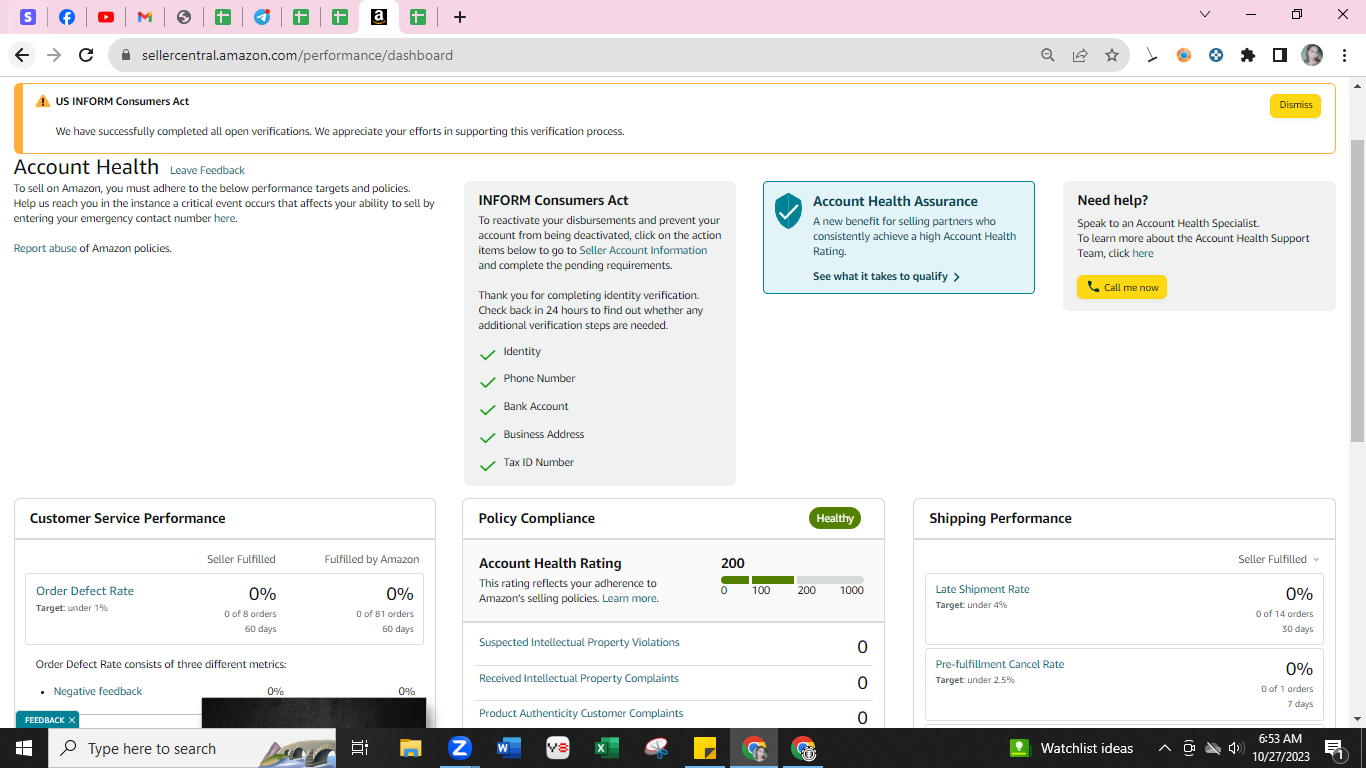Click the Report abuse link
1366x768 pixels.
tap(45, 248)
